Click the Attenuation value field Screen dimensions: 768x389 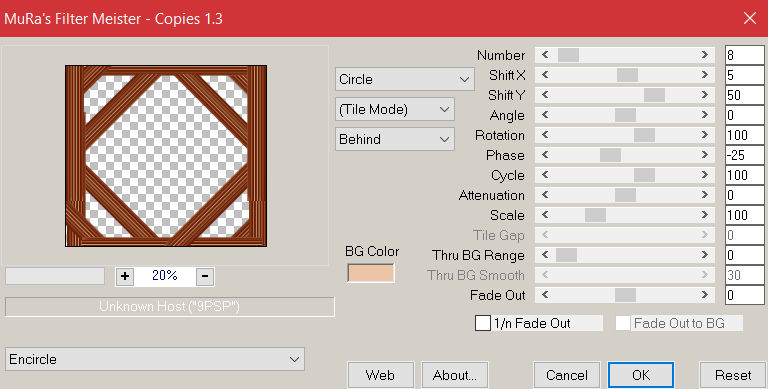[744, 195]
